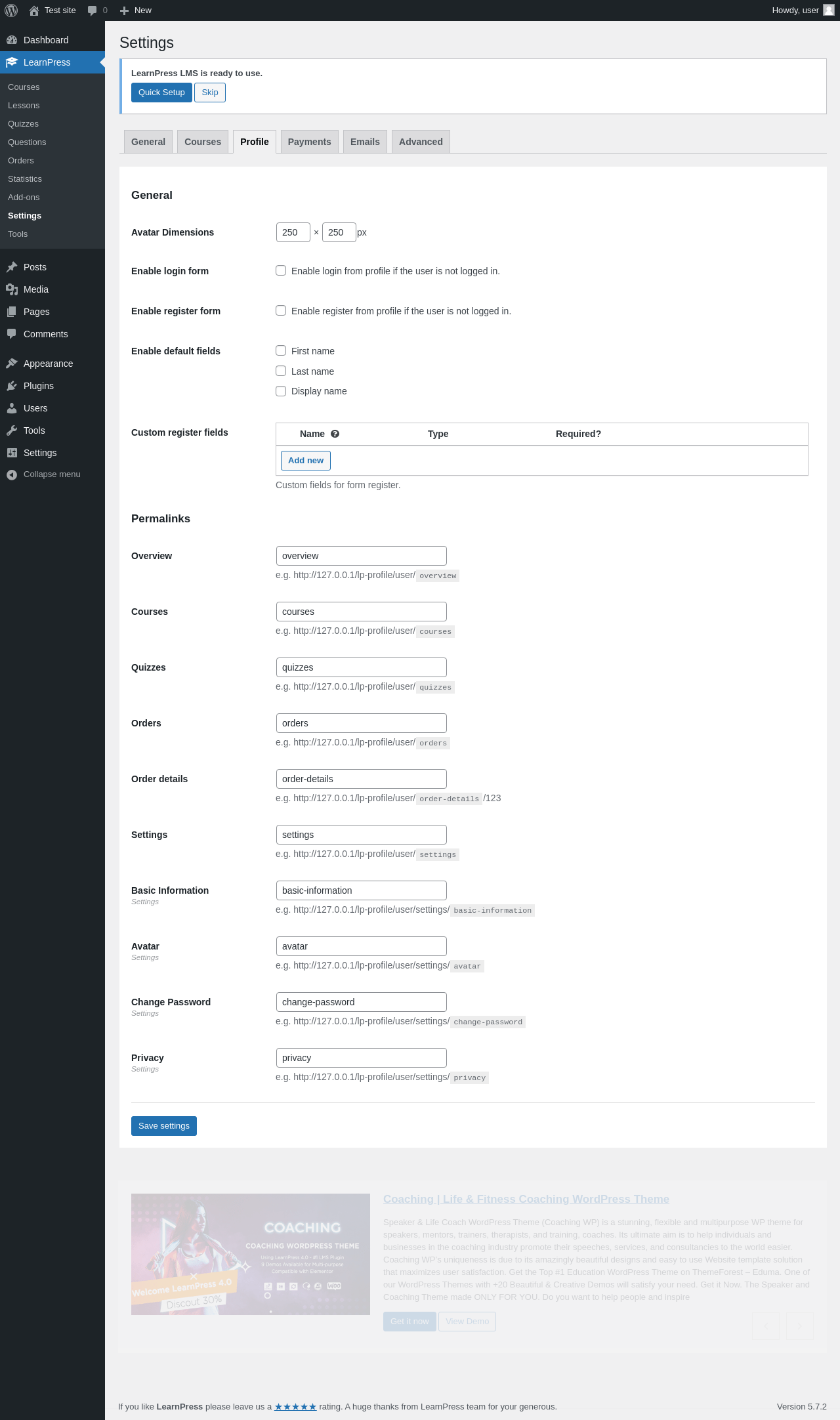Click the Avatar permalink input field
The width and height of the screenshot is (840, 1420).
(x=362, y=946)
